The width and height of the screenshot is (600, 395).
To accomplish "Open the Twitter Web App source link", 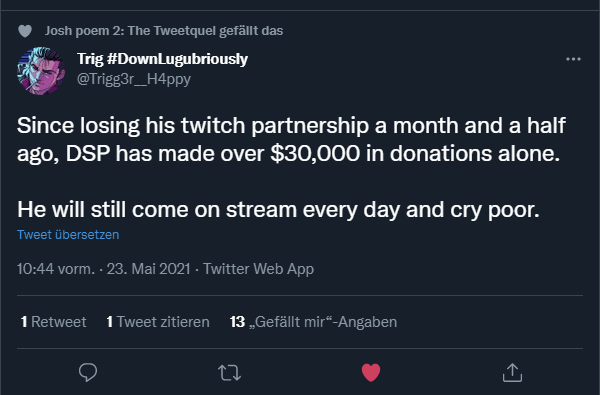I will click(258, 269).
